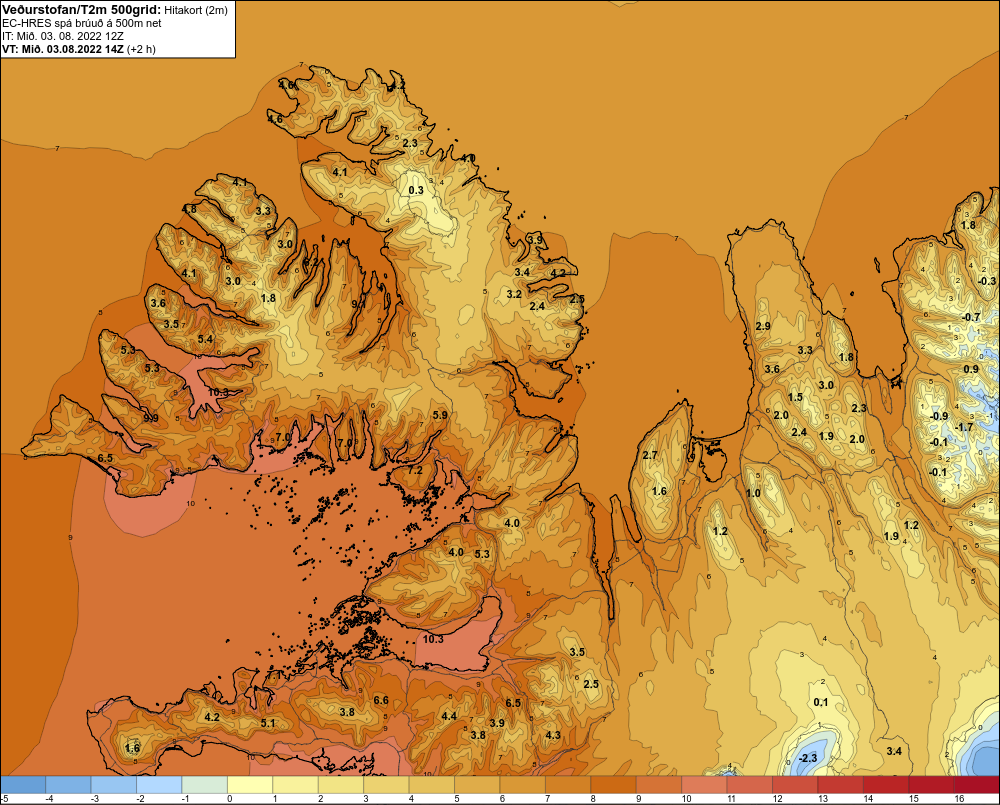Click the legend tick label -5
The width and height of the screenshot is (1000, 805).
click(4, 799)
